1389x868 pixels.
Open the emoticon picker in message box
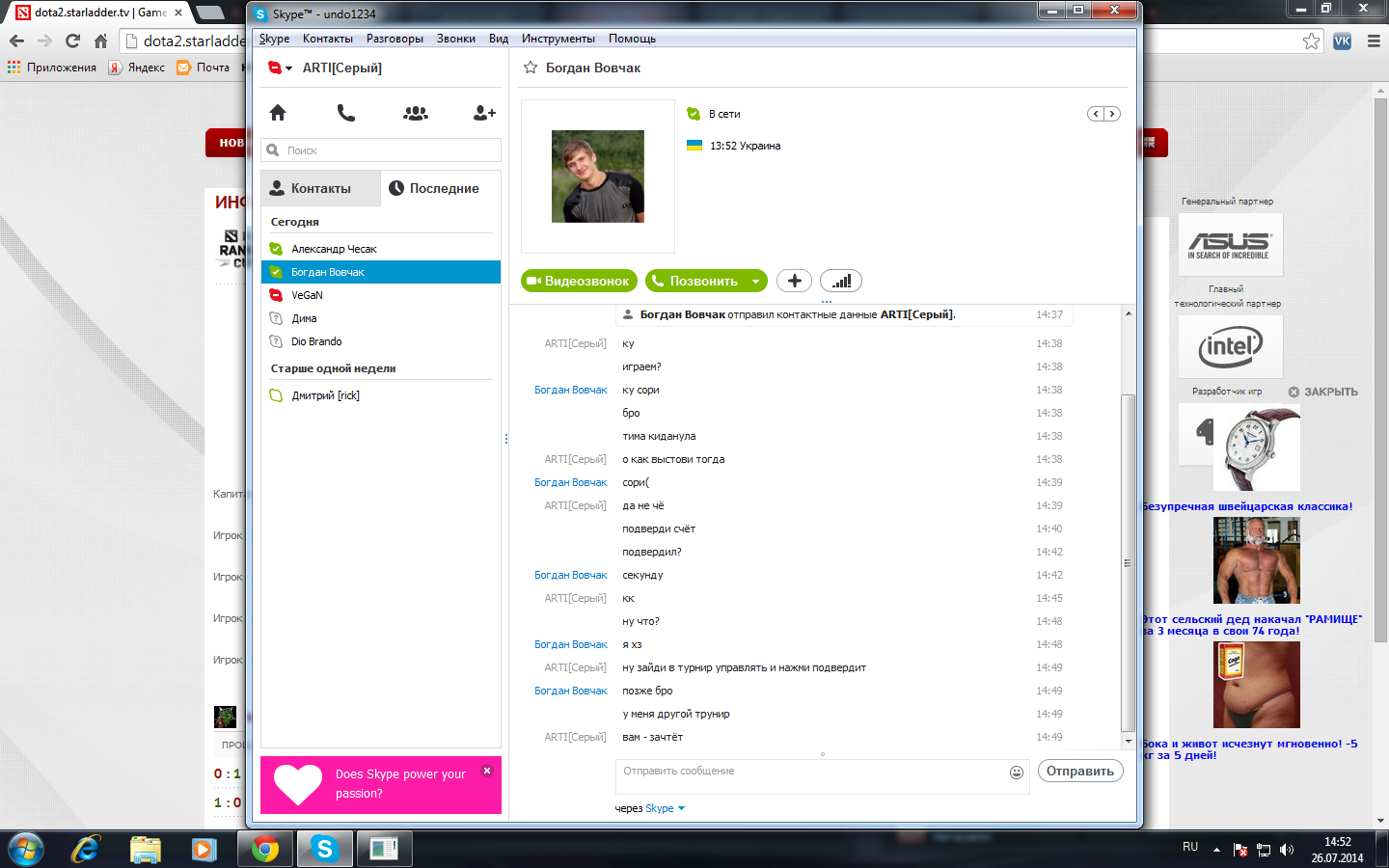[1017, 772]
